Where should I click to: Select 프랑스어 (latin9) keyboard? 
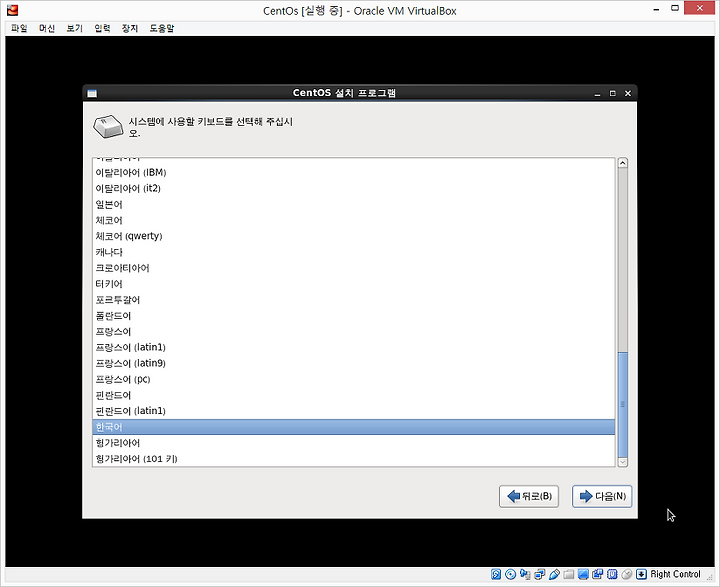pos(354,363)
